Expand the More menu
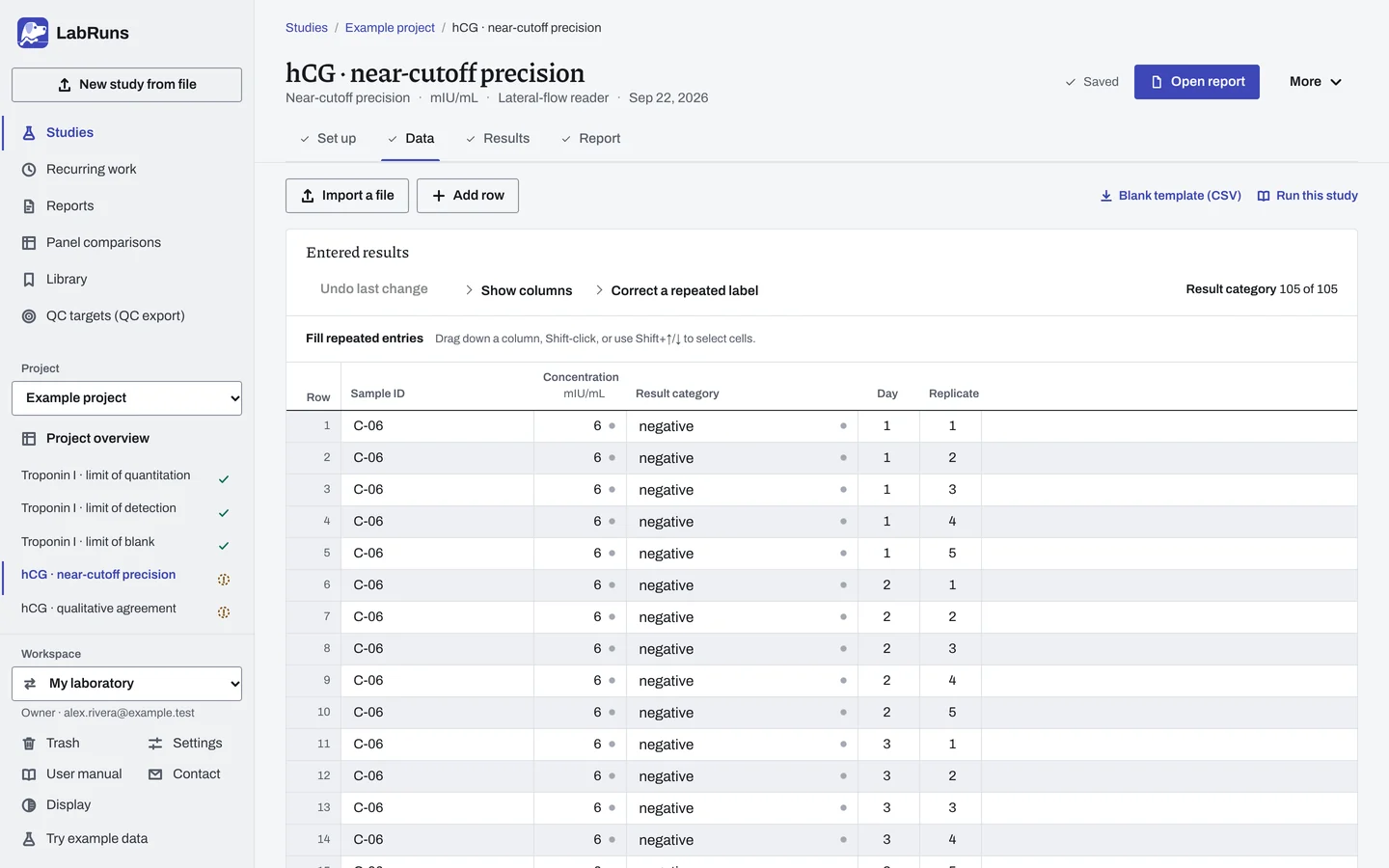1389x868 pixels. (x=1316, y=82)
